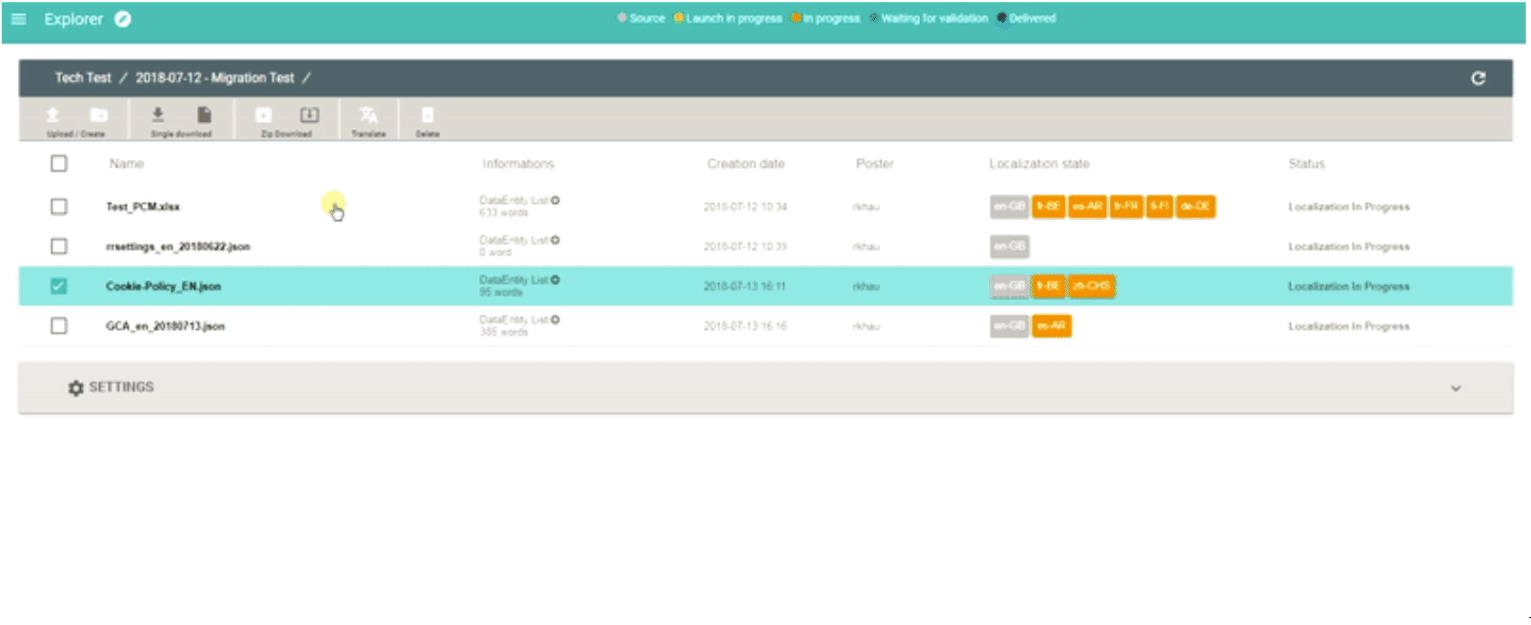Click the '95 words' count text
Viewport: 1531px width, 625px height.
[501, 292]
